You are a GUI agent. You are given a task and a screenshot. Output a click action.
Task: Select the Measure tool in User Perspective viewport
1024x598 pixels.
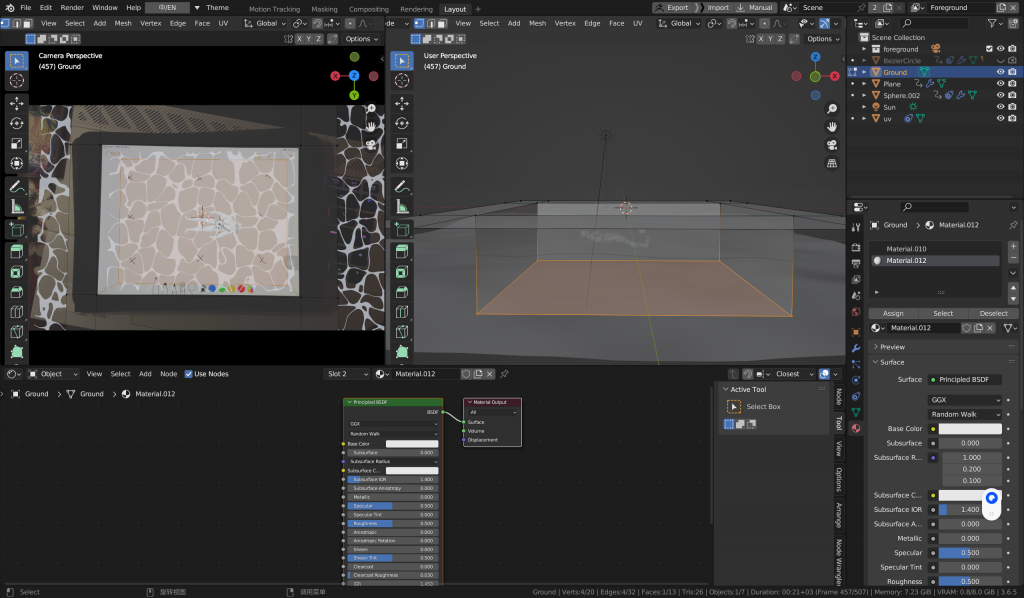[x=402, y=207]
